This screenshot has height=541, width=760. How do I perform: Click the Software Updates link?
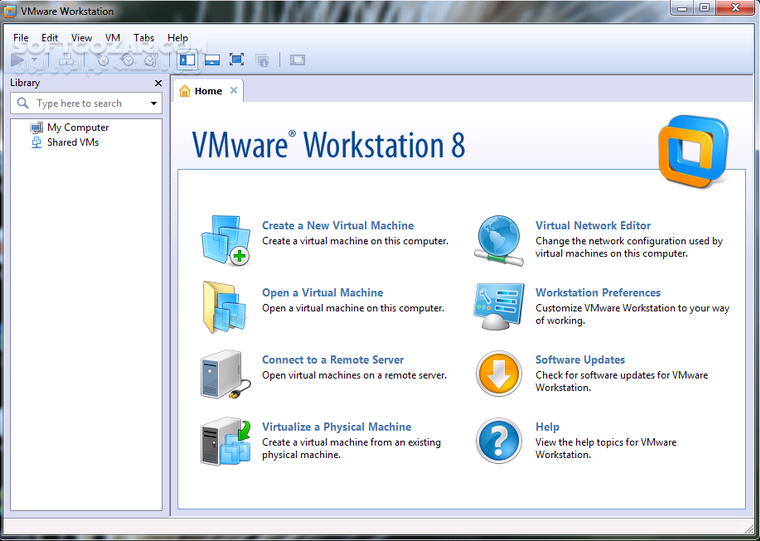click(x=580, y=360)
